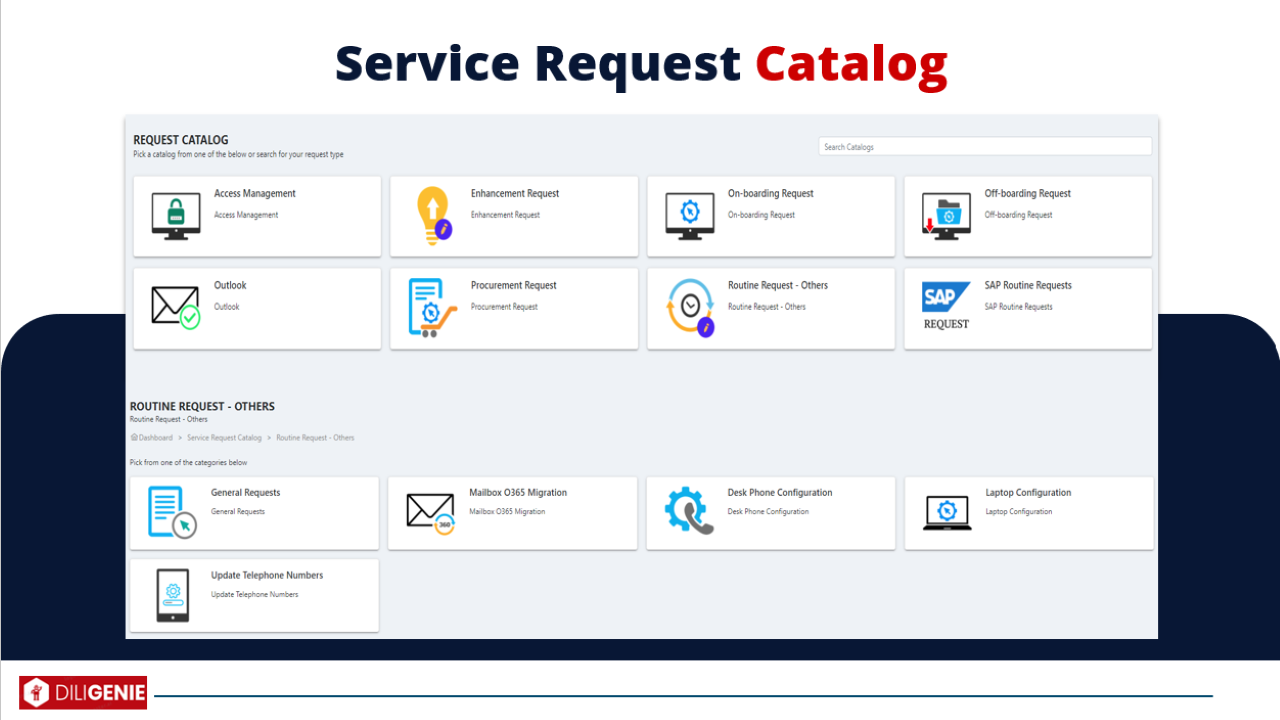Open the Outlook catalog tile

[256, 308]
